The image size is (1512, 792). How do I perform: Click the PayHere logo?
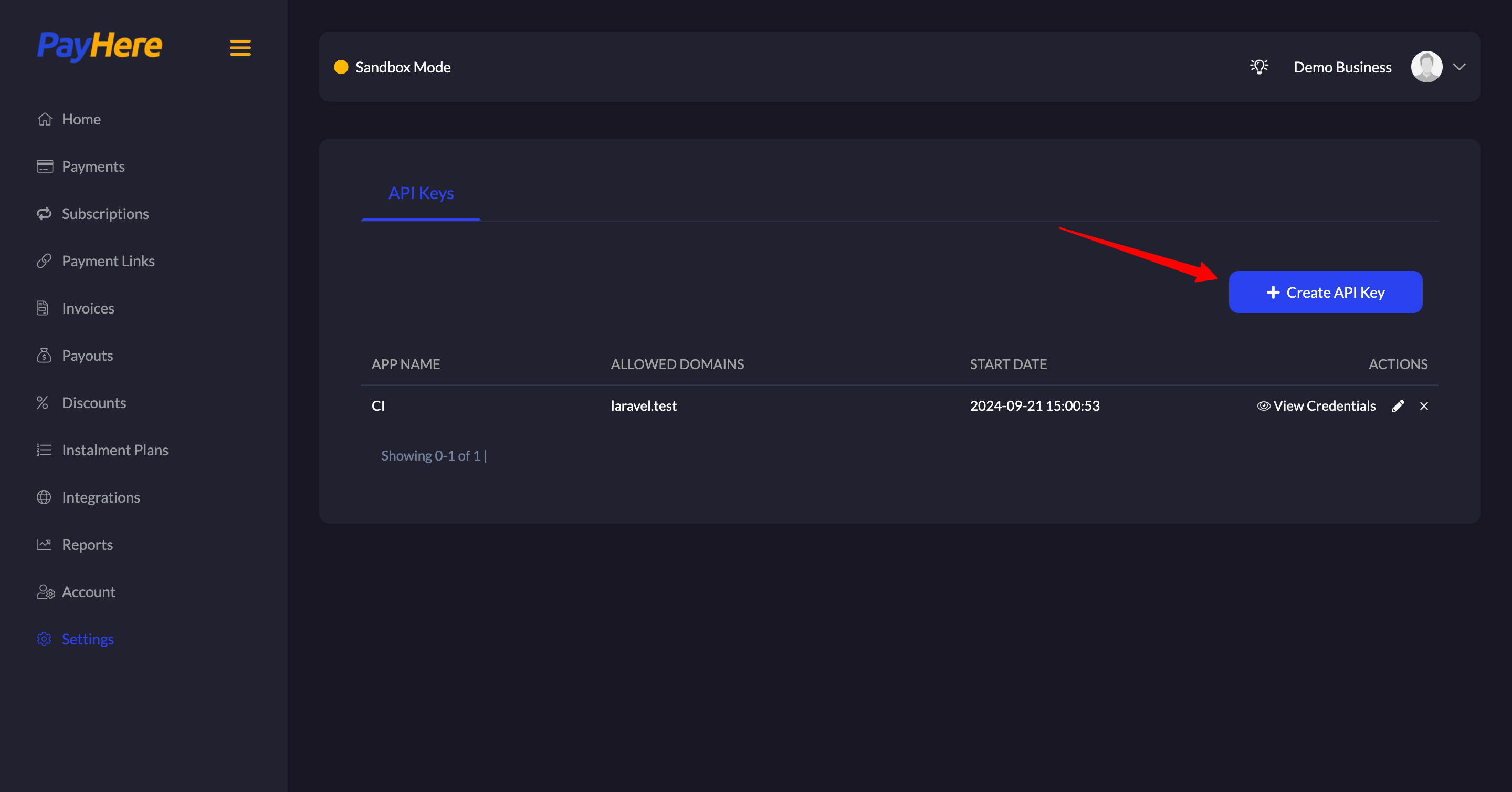100,46
